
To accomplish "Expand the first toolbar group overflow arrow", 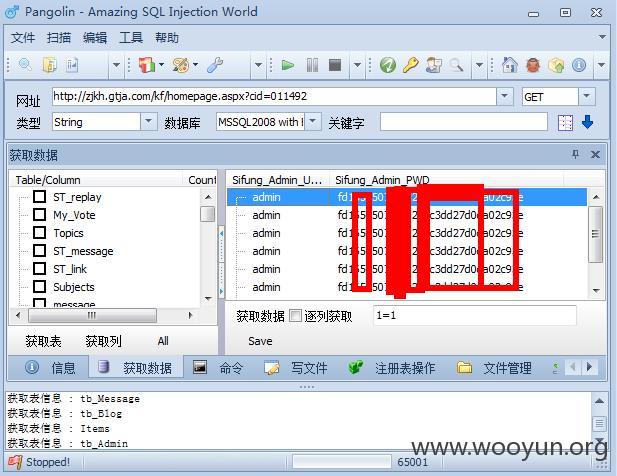I will 116,65.
